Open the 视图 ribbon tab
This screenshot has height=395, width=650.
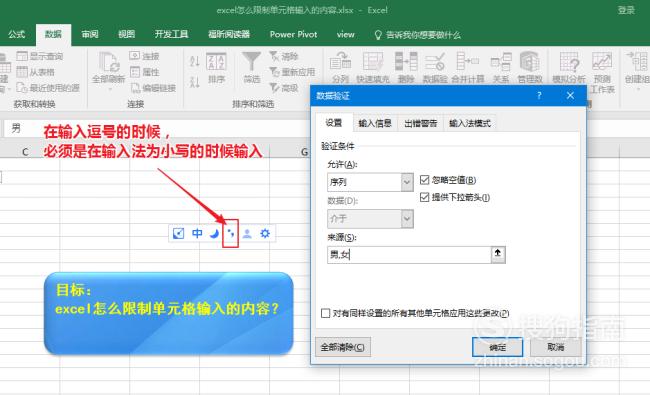click(x=126, y=34)
